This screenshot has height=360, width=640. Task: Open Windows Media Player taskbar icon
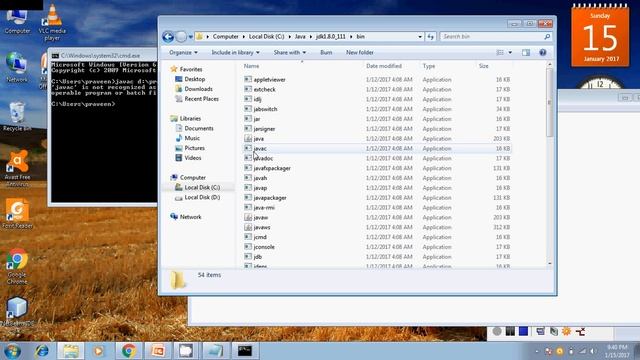(x=98, y=351)
